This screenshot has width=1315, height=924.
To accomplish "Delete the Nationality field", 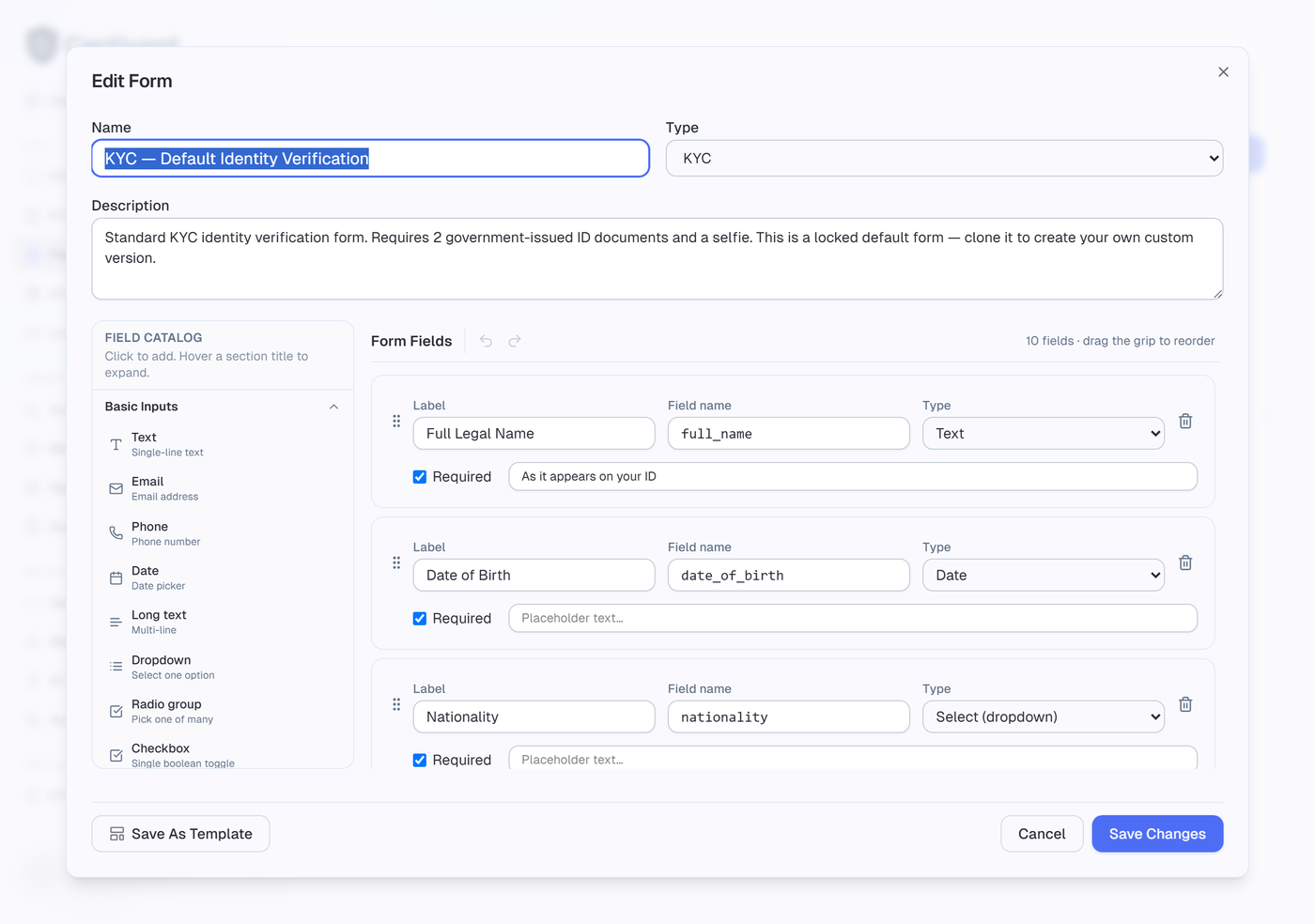I will (1185, 705).
